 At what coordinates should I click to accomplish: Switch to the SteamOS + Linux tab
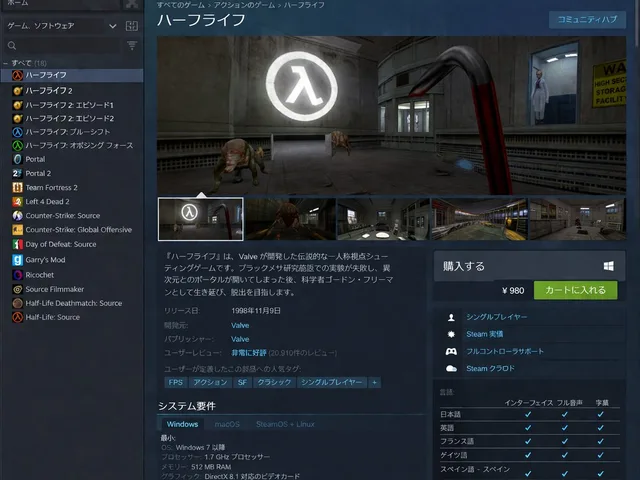click(x=285, y=424)
